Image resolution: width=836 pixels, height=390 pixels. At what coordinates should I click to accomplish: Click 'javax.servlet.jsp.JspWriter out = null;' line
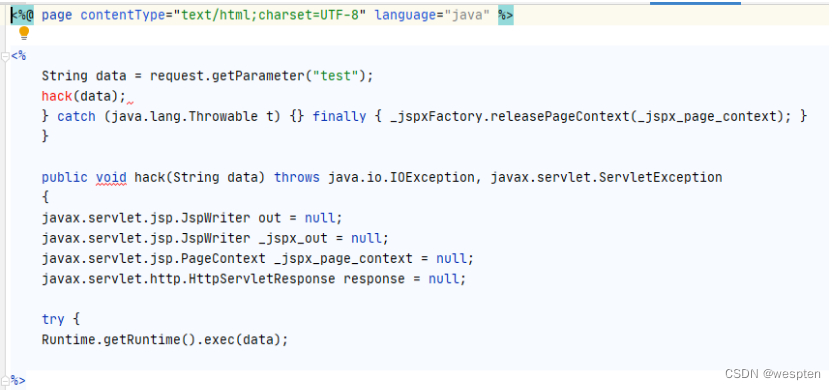click(x=192, y=218)
